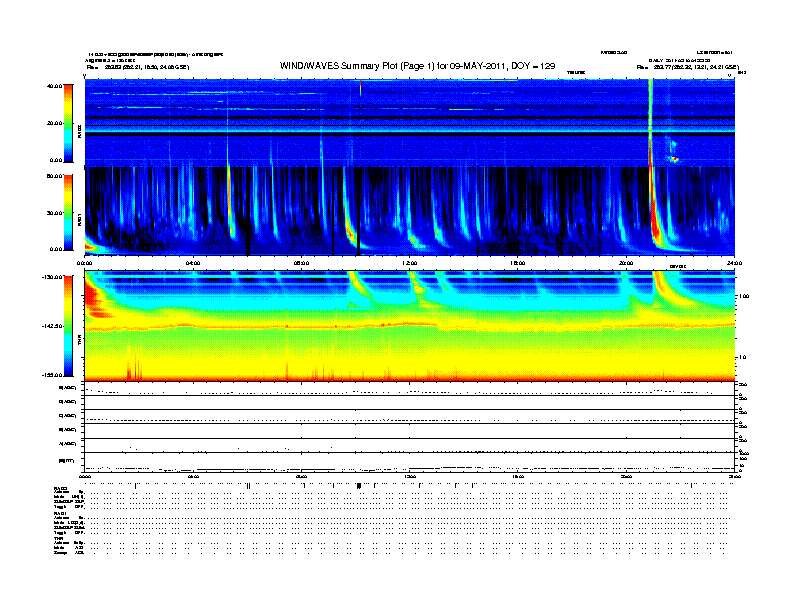The width and height of the screenshot is (792, 612).
Task: Click the orange plasma line in TNR panel
Action: [x=409, y=326]
